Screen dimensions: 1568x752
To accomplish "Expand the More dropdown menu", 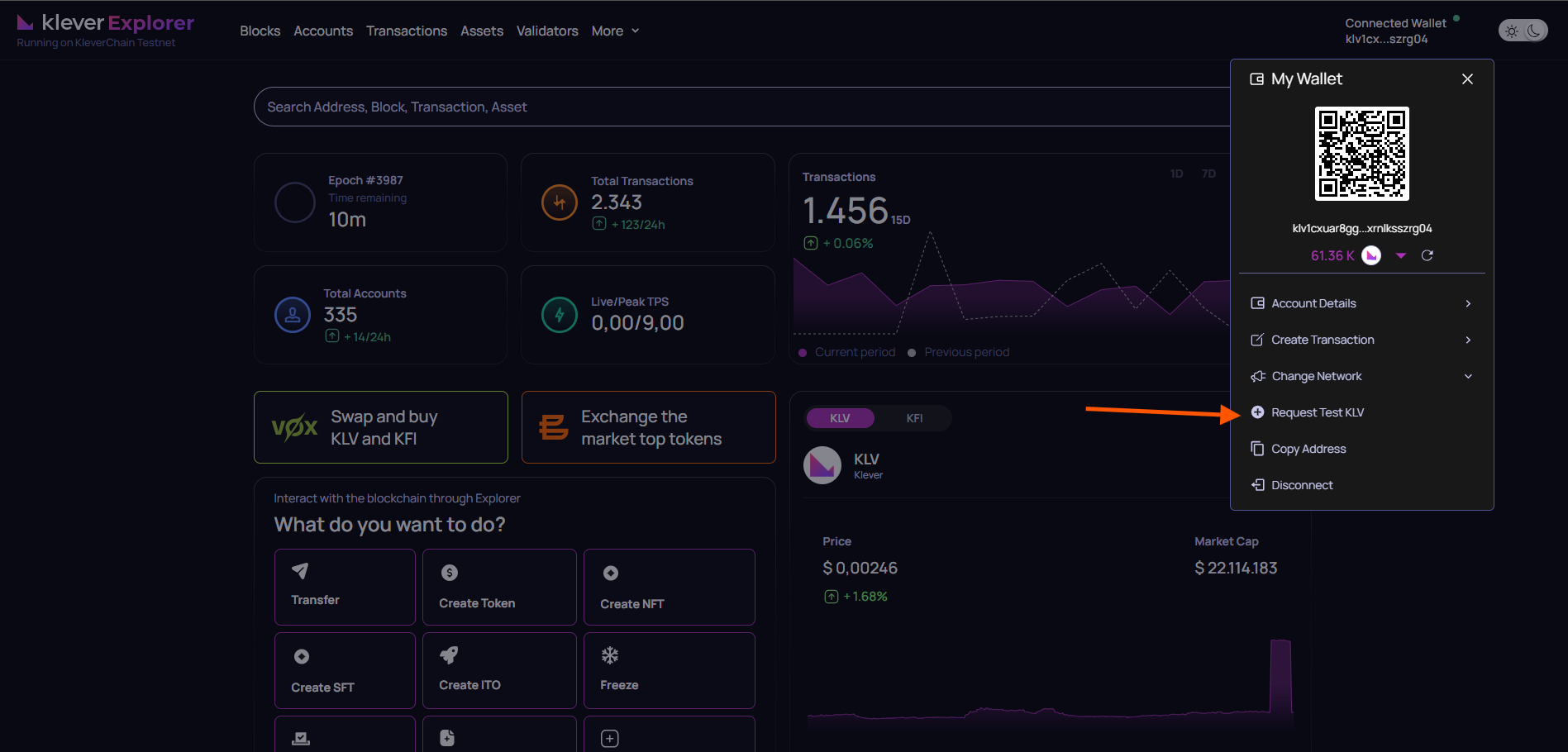I will pyautogui.click(x=615, y=31).
